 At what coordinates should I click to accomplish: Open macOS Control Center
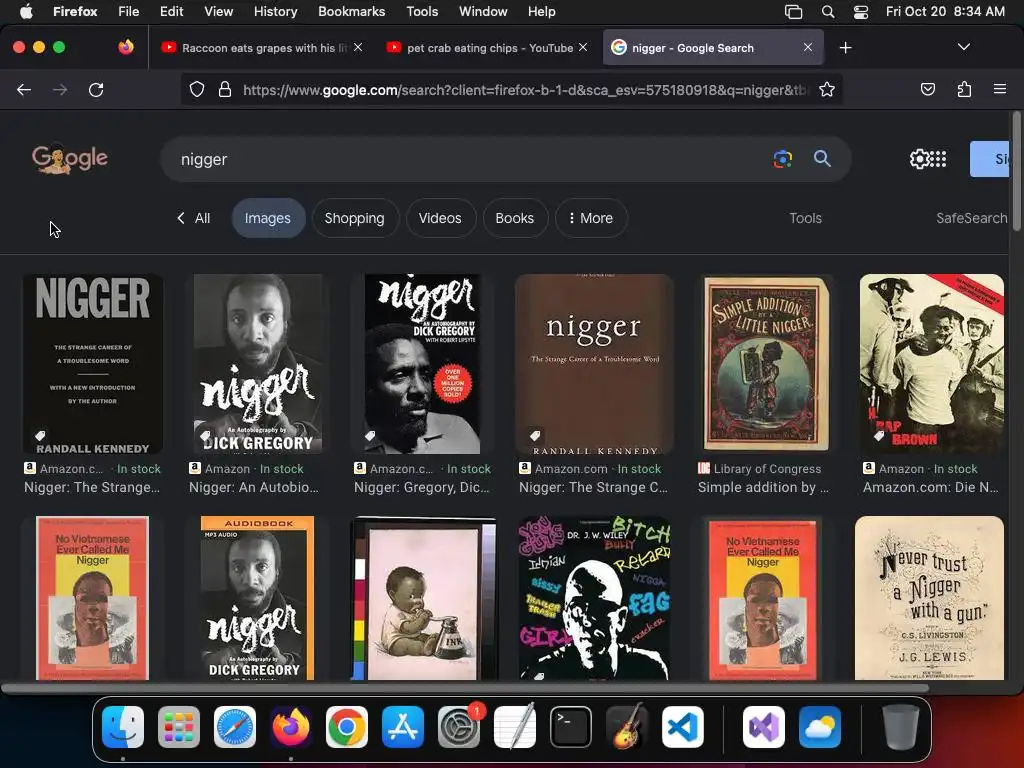pyautogui.click(x=861, y=12)
